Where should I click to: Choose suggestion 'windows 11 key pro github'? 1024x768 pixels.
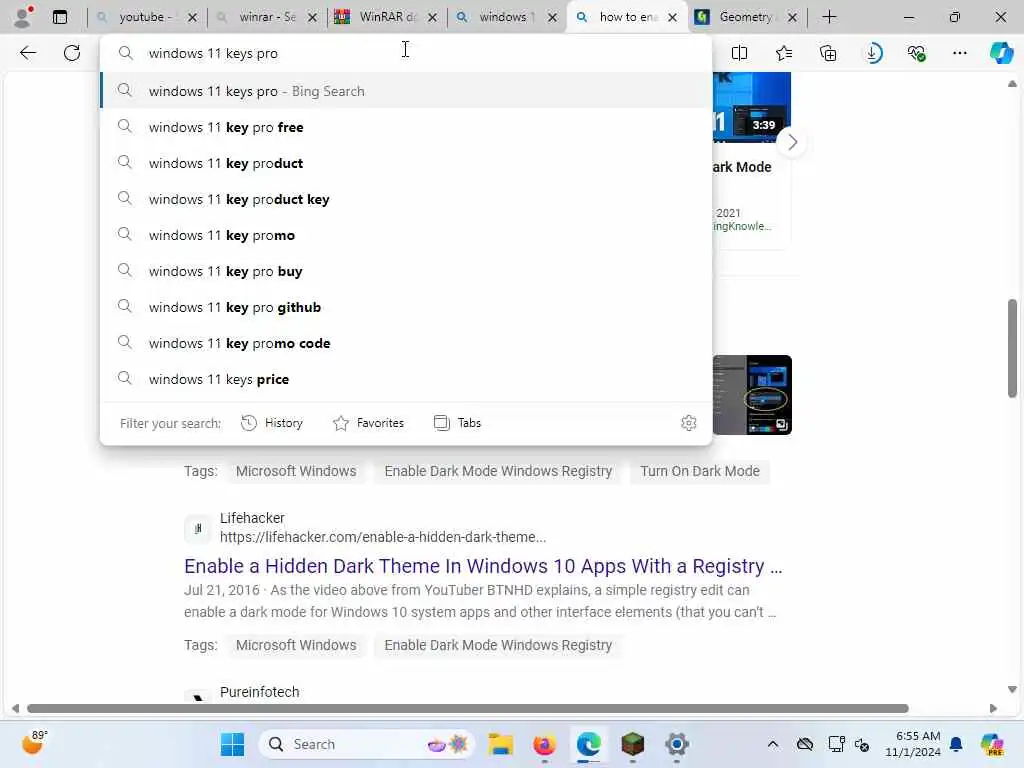(406, 307)
